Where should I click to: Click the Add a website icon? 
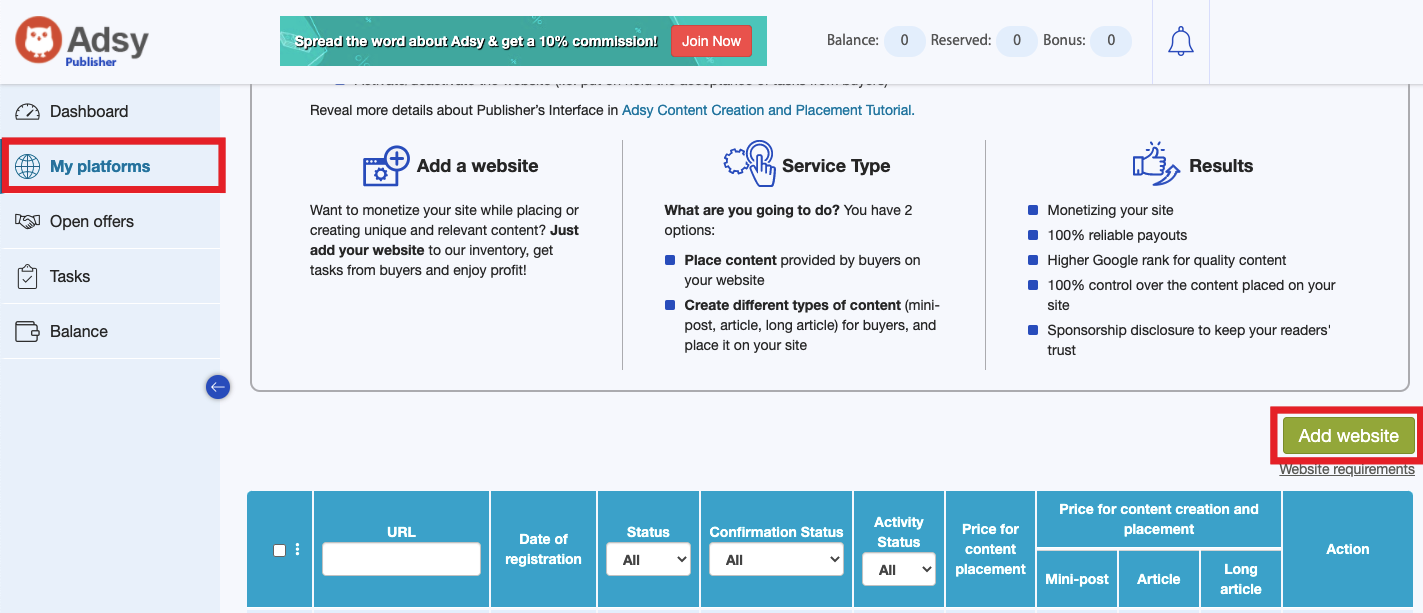(x=386, y=166)
